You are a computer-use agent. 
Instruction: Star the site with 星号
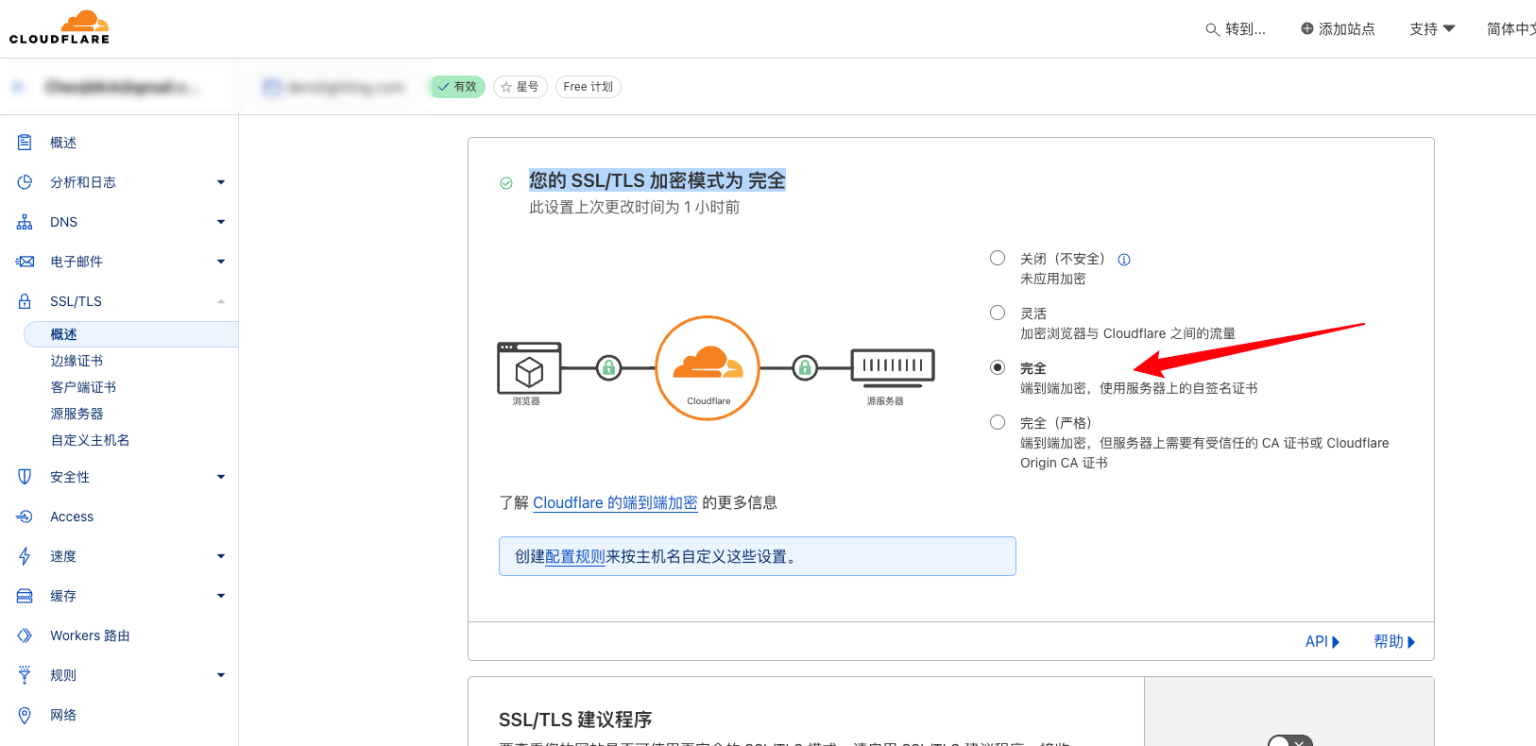[520, 86]
